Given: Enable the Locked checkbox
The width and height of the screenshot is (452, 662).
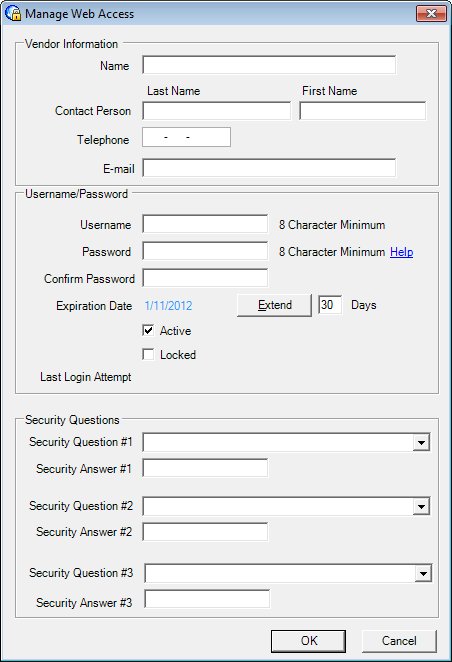Looking at the screenshot, I should [x=148, y=354].
